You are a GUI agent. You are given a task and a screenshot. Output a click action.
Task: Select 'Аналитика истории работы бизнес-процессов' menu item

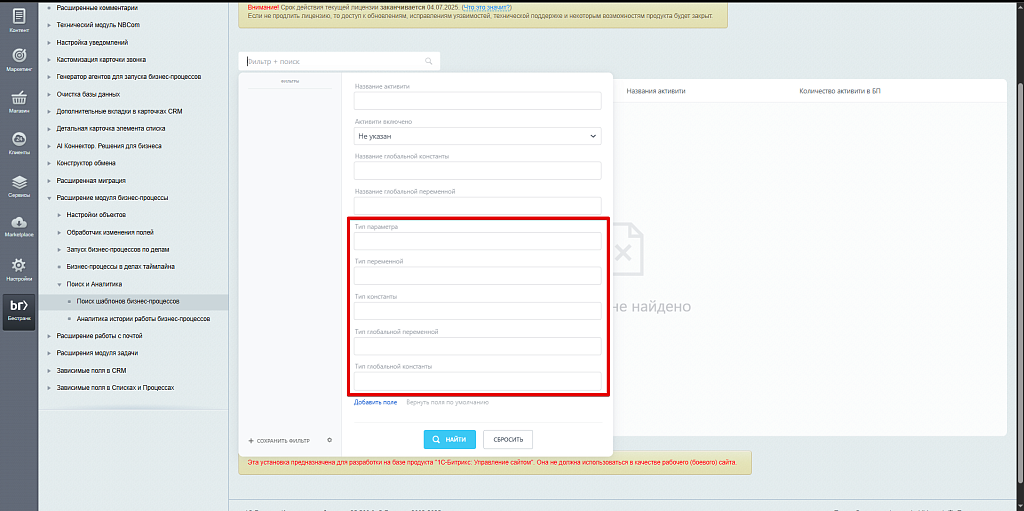click(x=143, y=318)
